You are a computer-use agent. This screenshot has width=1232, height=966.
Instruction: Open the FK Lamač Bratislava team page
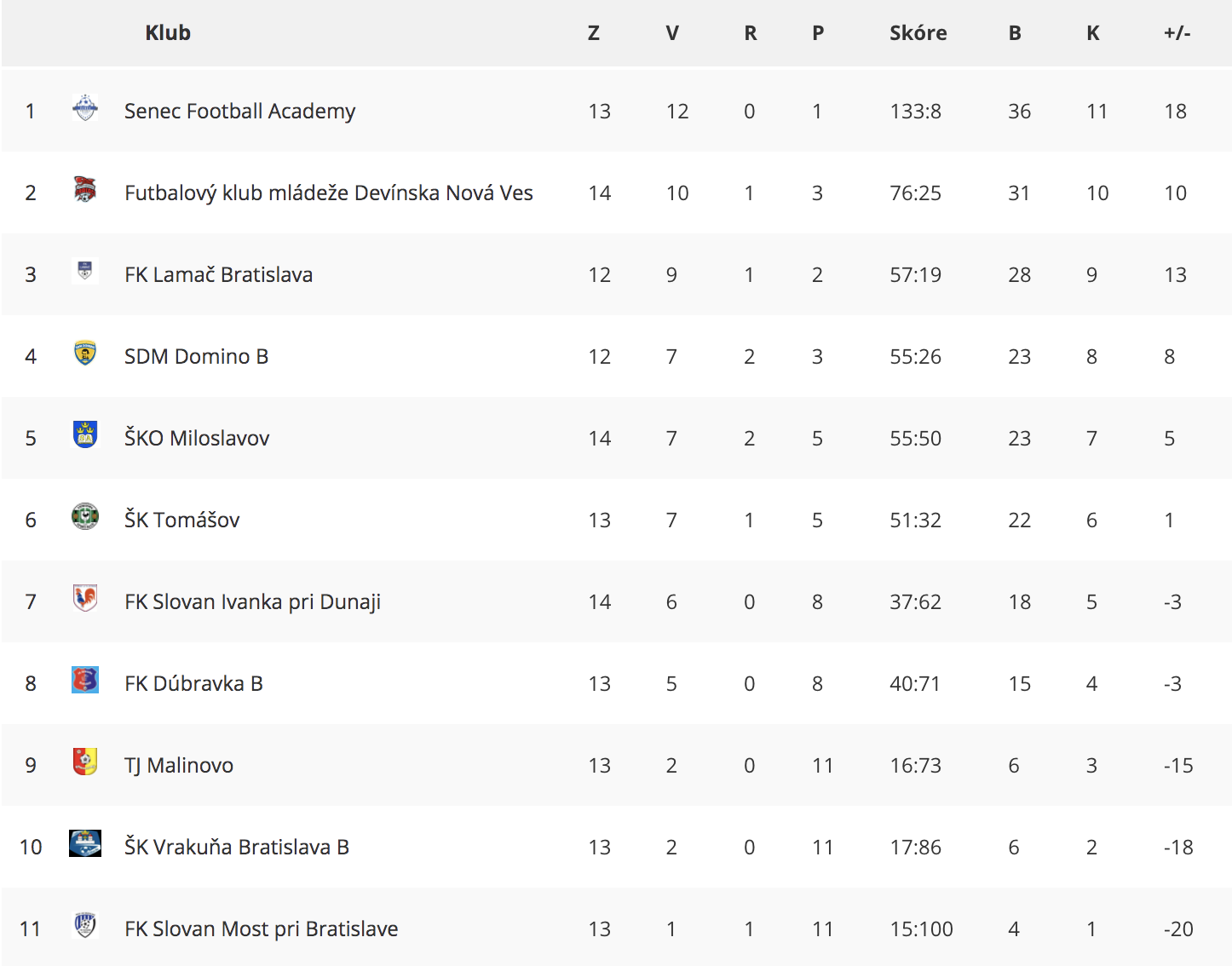pyautogui.click(x=219, y=275)
